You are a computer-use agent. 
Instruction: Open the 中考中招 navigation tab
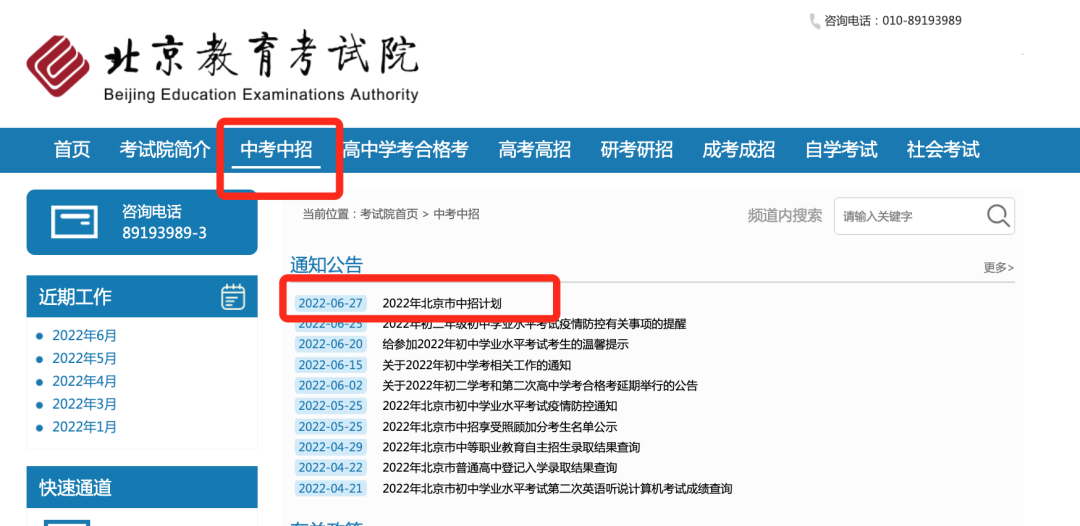tap(277, 150)
